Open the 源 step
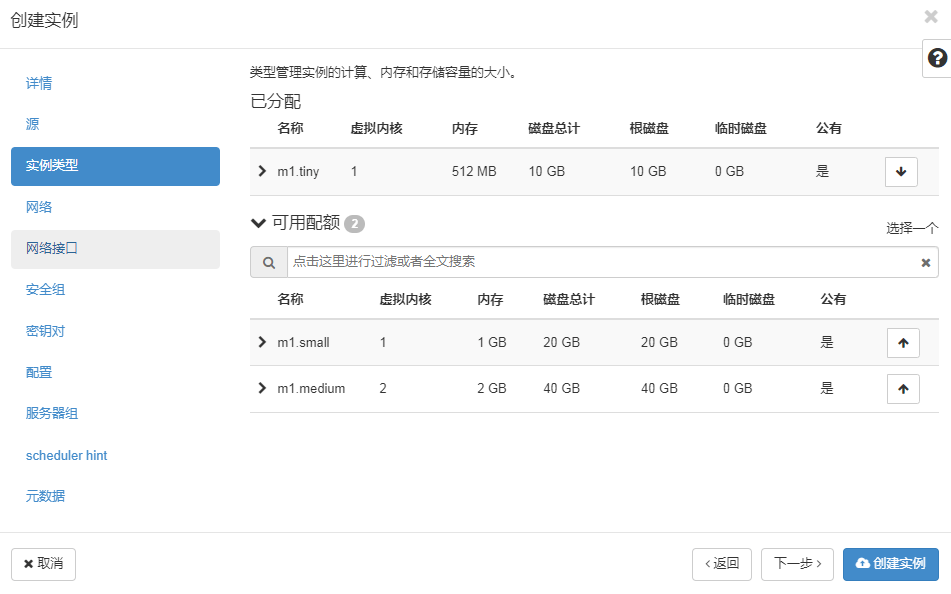The width and height of the screenshot is (951, 594). pos(32,124)
